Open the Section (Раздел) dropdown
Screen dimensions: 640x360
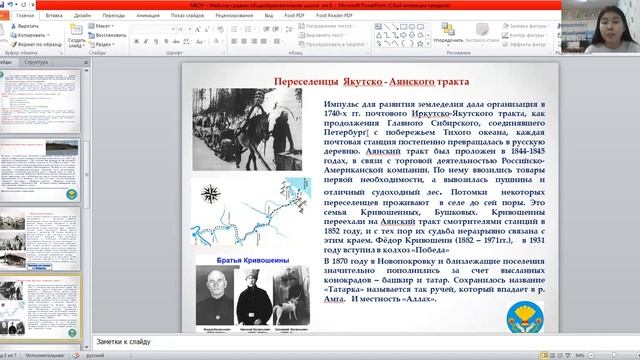click(x=102, y=44)
